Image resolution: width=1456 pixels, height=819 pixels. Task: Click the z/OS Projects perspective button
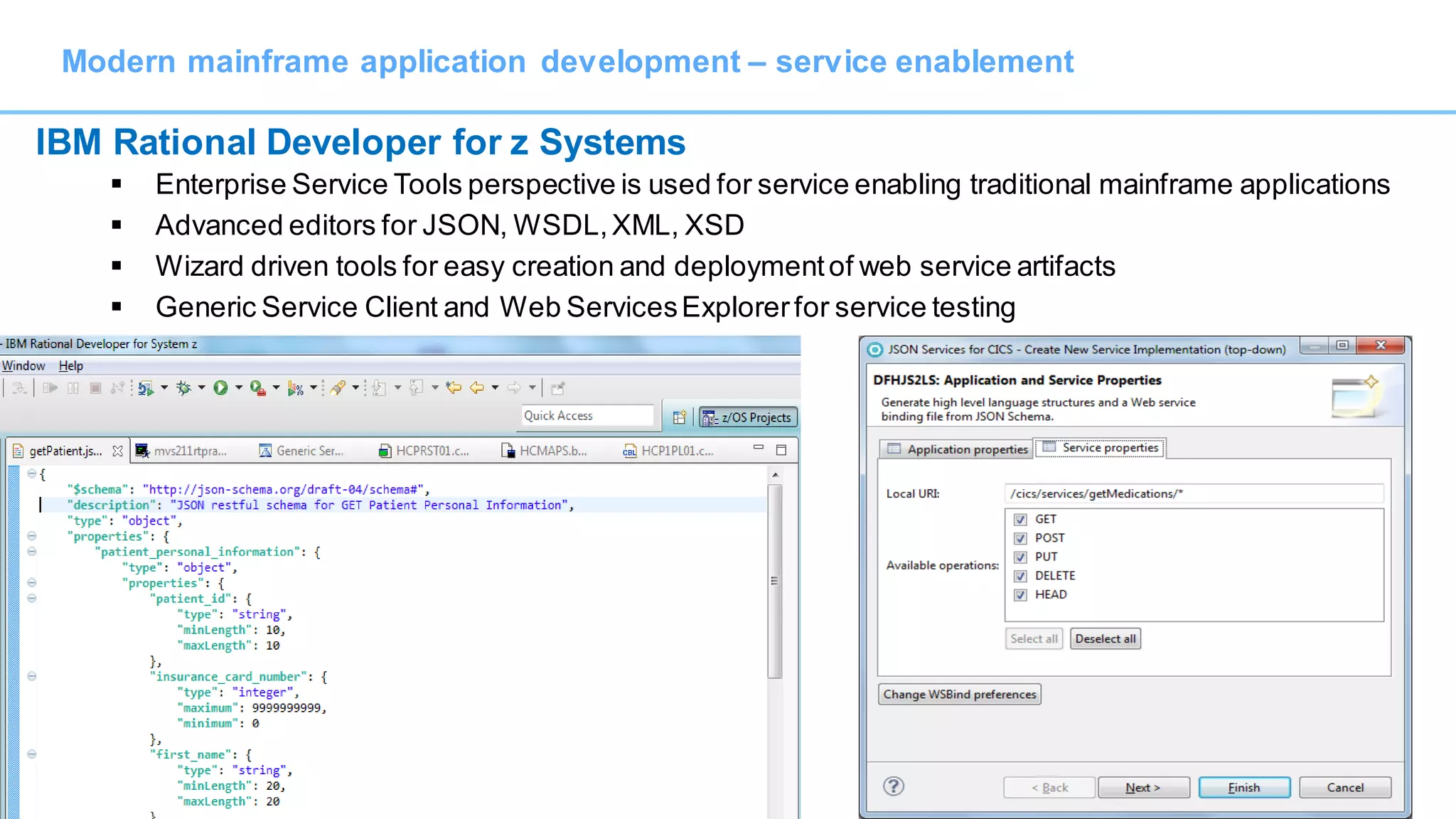748,418
